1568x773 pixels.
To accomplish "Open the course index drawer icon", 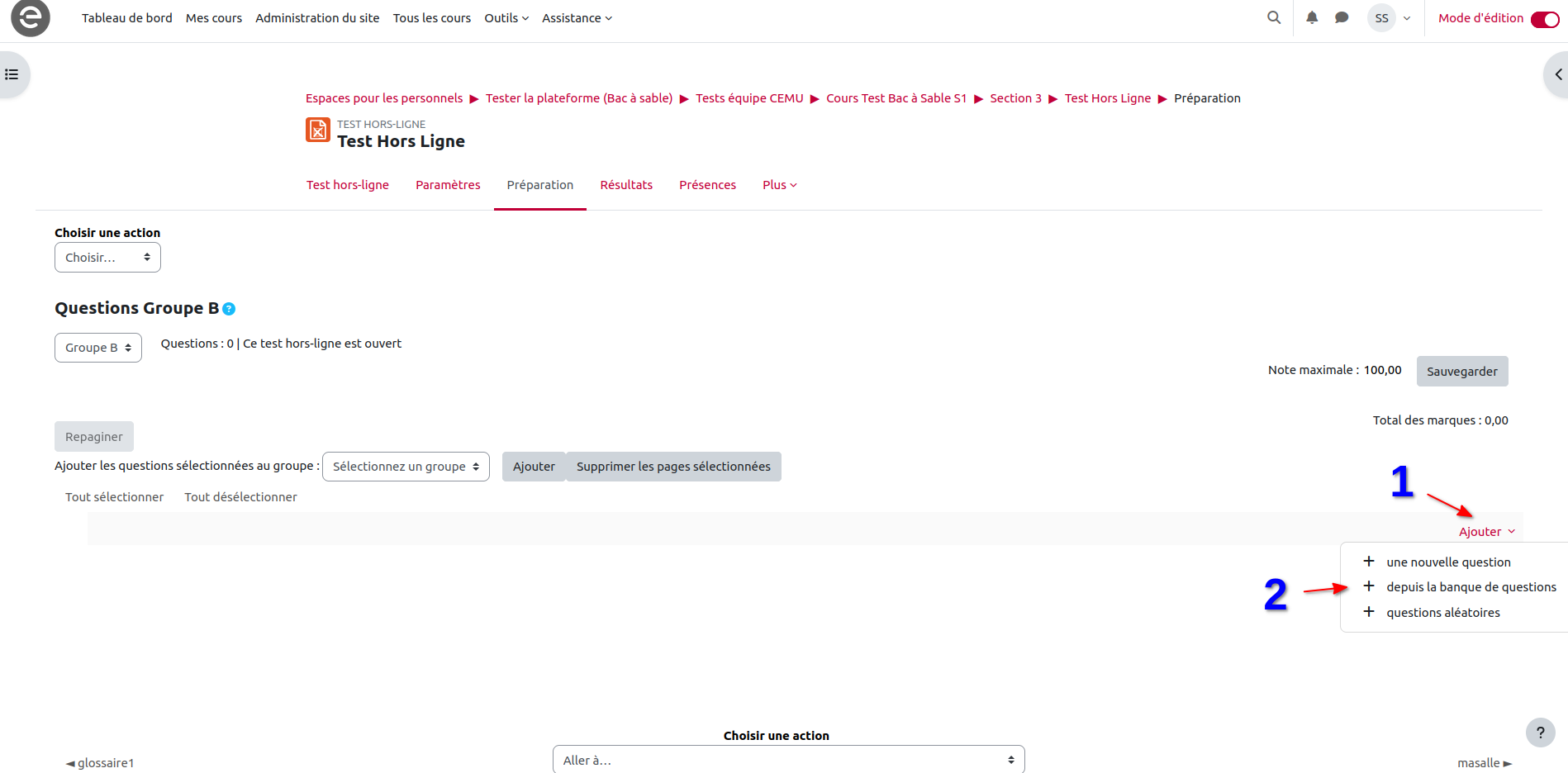I will pyautogui.click(x=12, y=74).
